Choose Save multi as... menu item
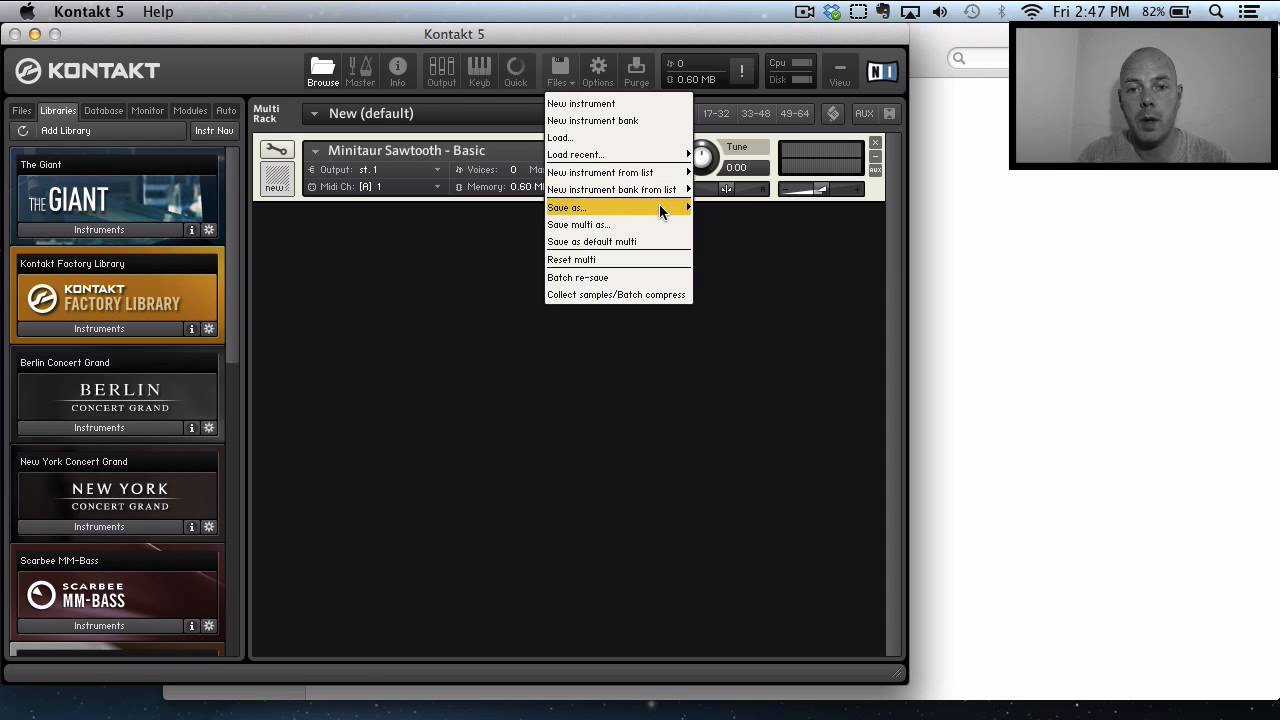1280x720 pixels. pyautogui.click(x=618, y=225)
